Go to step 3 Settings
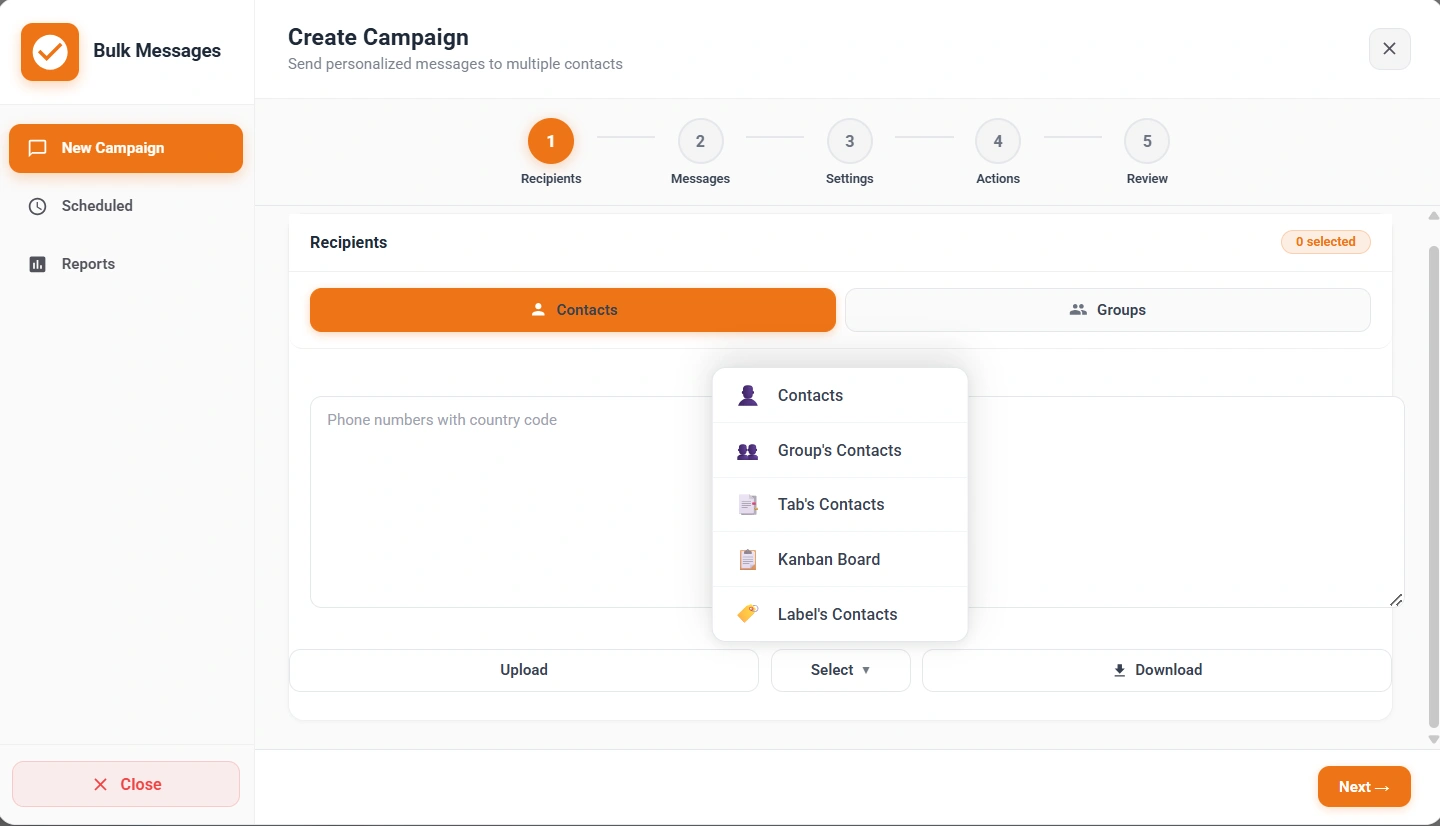The width and height of the screenshot is (1440, 826). [850, 141]
